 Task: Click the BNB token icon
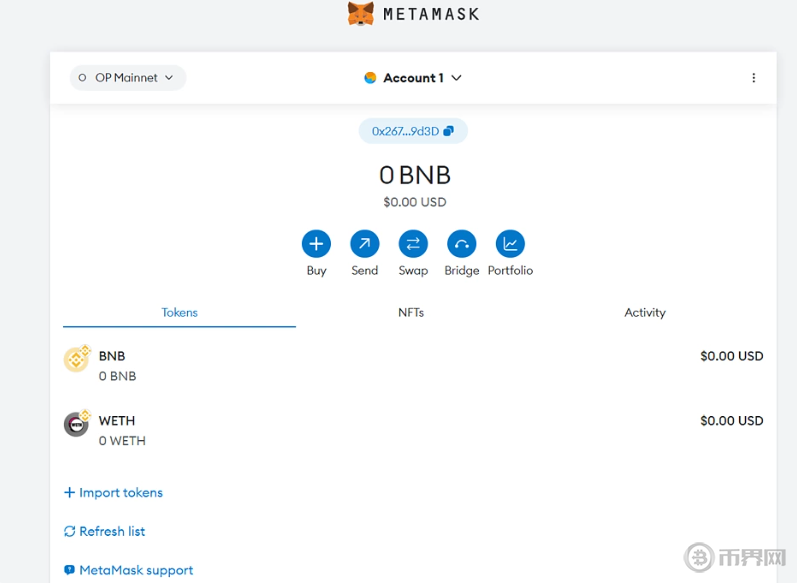(x=77, y=360)
